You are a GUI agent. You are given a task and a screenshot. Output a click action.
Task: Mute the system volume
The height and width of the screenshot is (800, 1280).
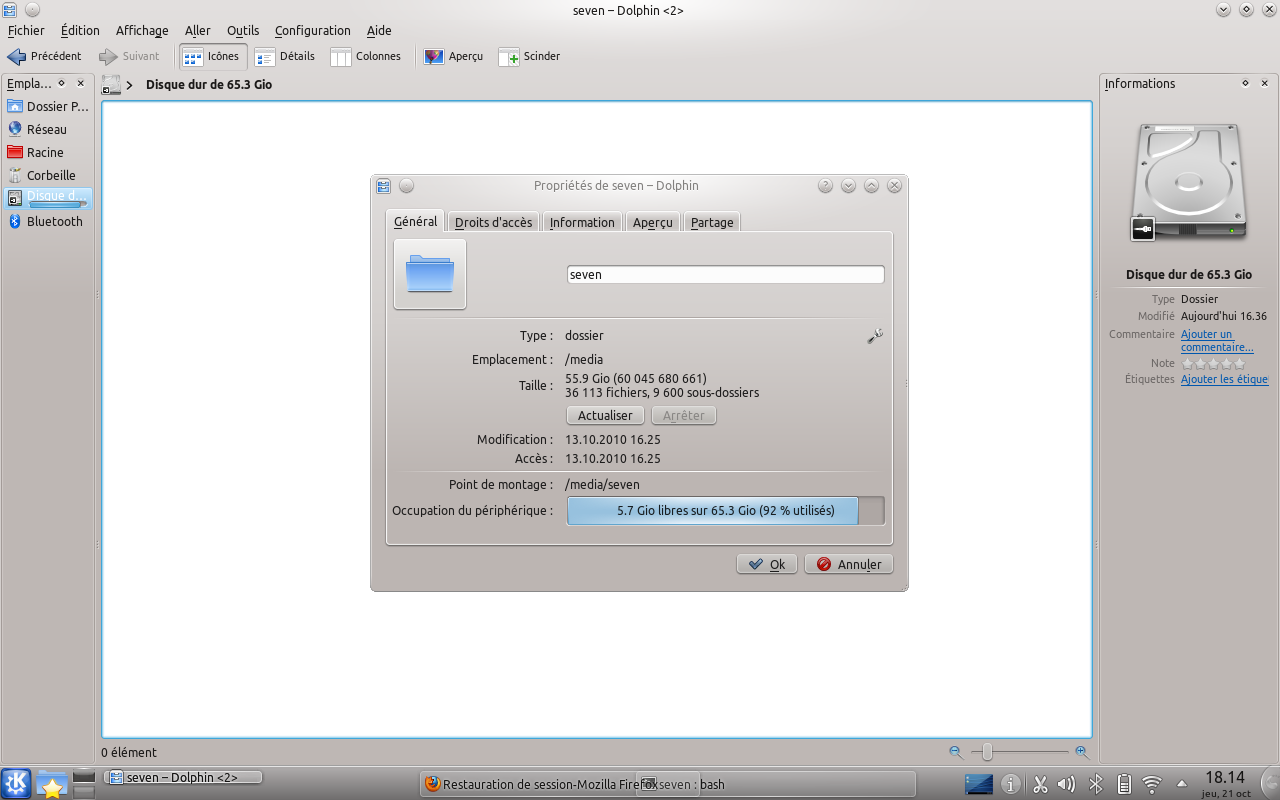(1064, 784)
